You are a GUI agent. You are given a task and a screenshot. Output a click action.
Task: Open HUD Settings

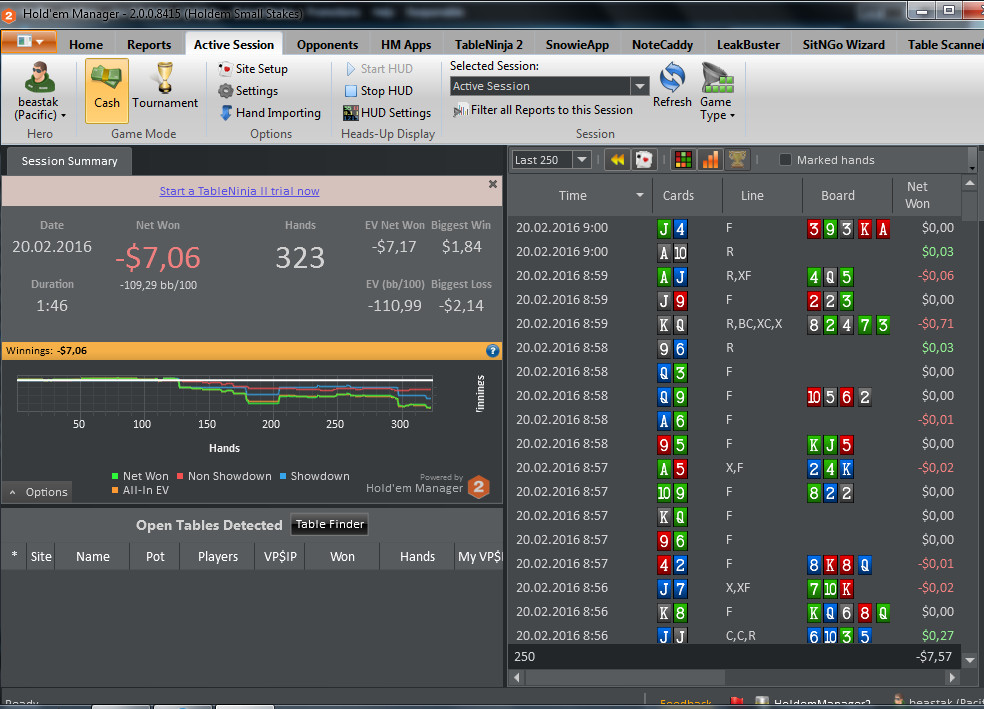(387, 112)
